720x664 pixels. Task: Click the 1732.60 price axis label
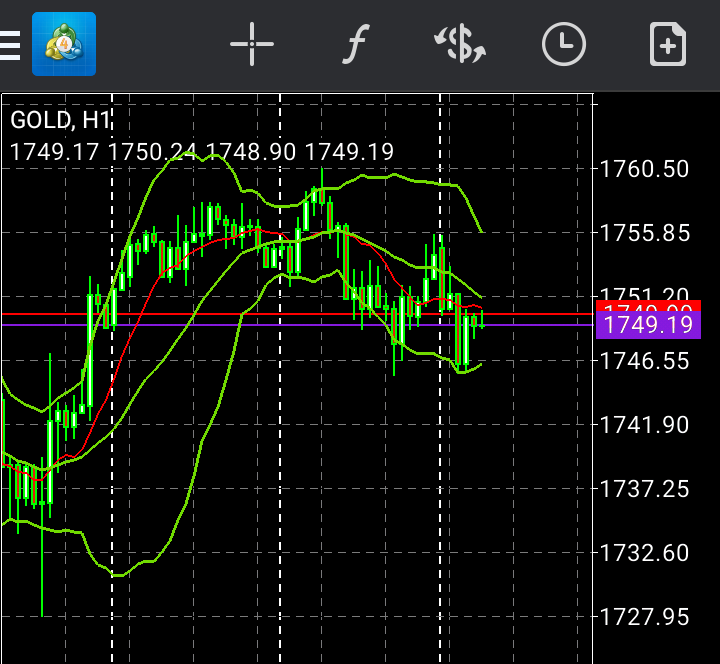(x=645, y=553)
